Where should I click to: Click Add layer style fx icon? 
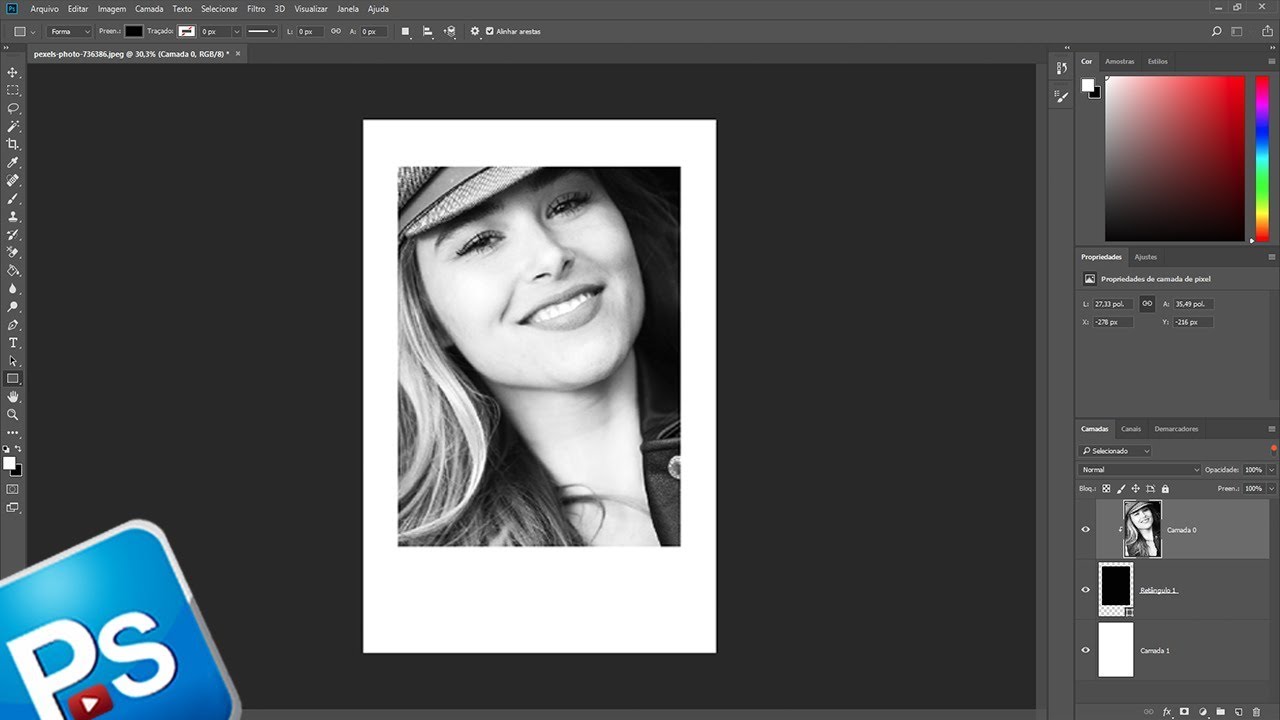tap(1166, 712)
